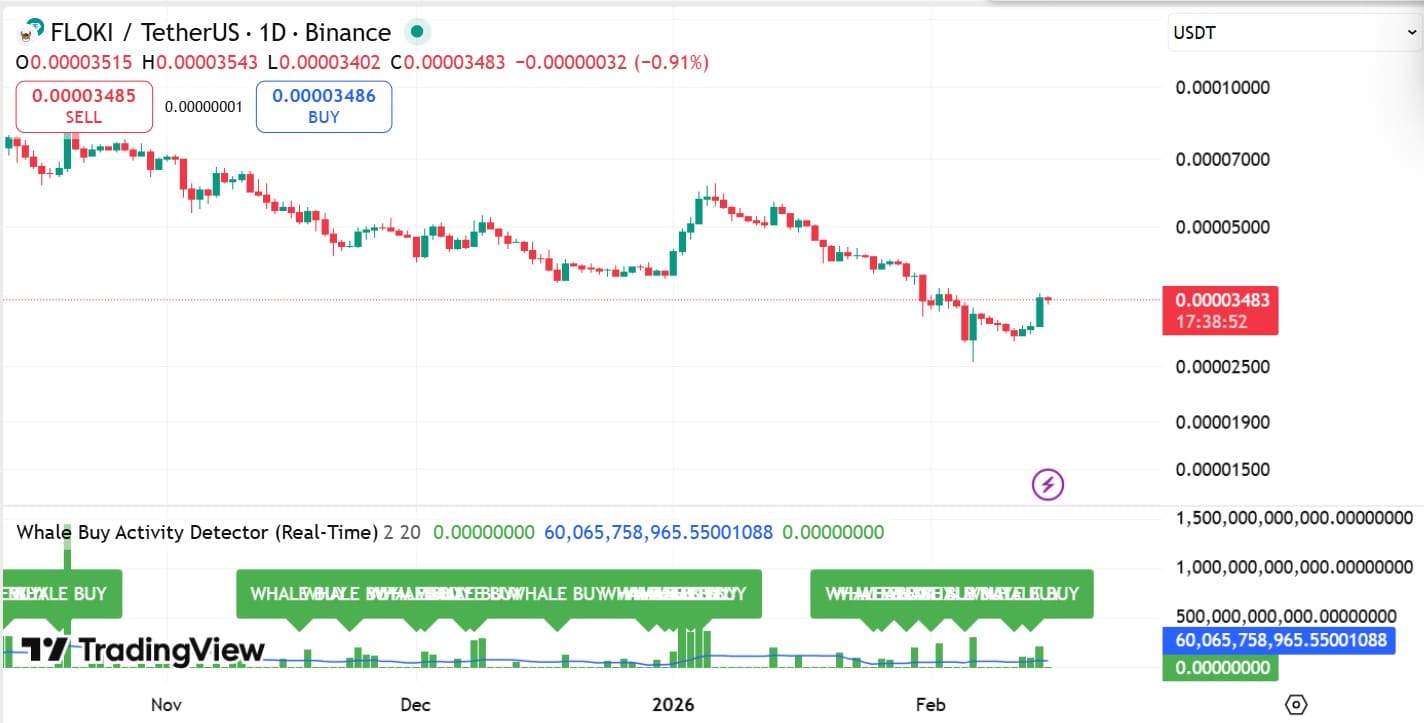The height and width of the screenshot is (723, 1424).
Task: Open the purple lightning fast-order icon
Action: tap(1046, 485)
